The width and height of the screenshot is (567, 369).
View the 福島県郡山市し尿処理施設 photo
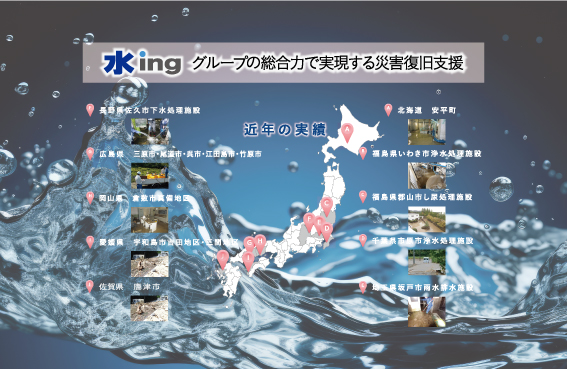coord(427,219)
